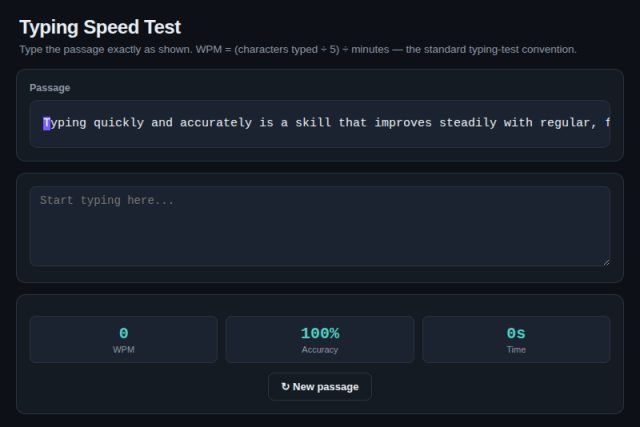Image resolution: width=640 pixels, height=427 pixels.
Task: Click the word quickly in the passage
Action: pos(119,123)
